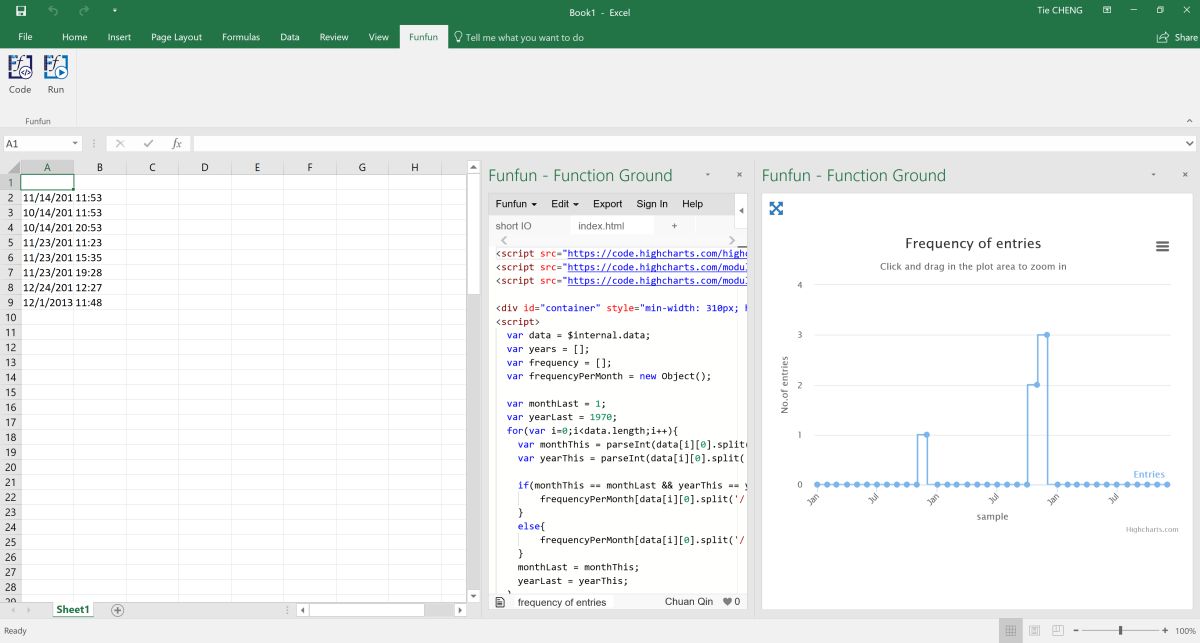The image size is (1200, 643).
Task: Expand chart to fullscreen with arrows icon
Action: tap(776, 208)
